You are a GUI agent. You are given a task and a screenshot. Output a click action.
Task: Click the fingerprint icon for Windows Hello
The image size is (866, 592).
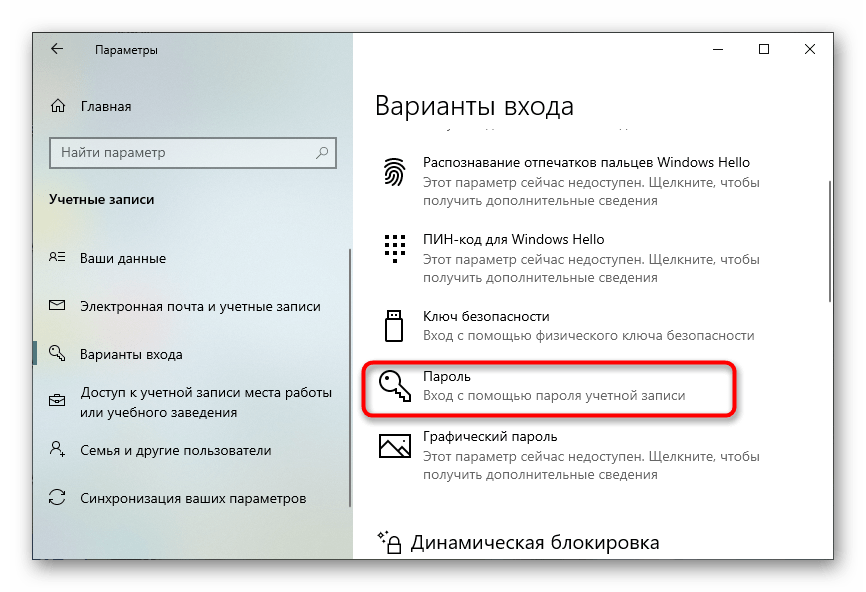pos(394,171)
